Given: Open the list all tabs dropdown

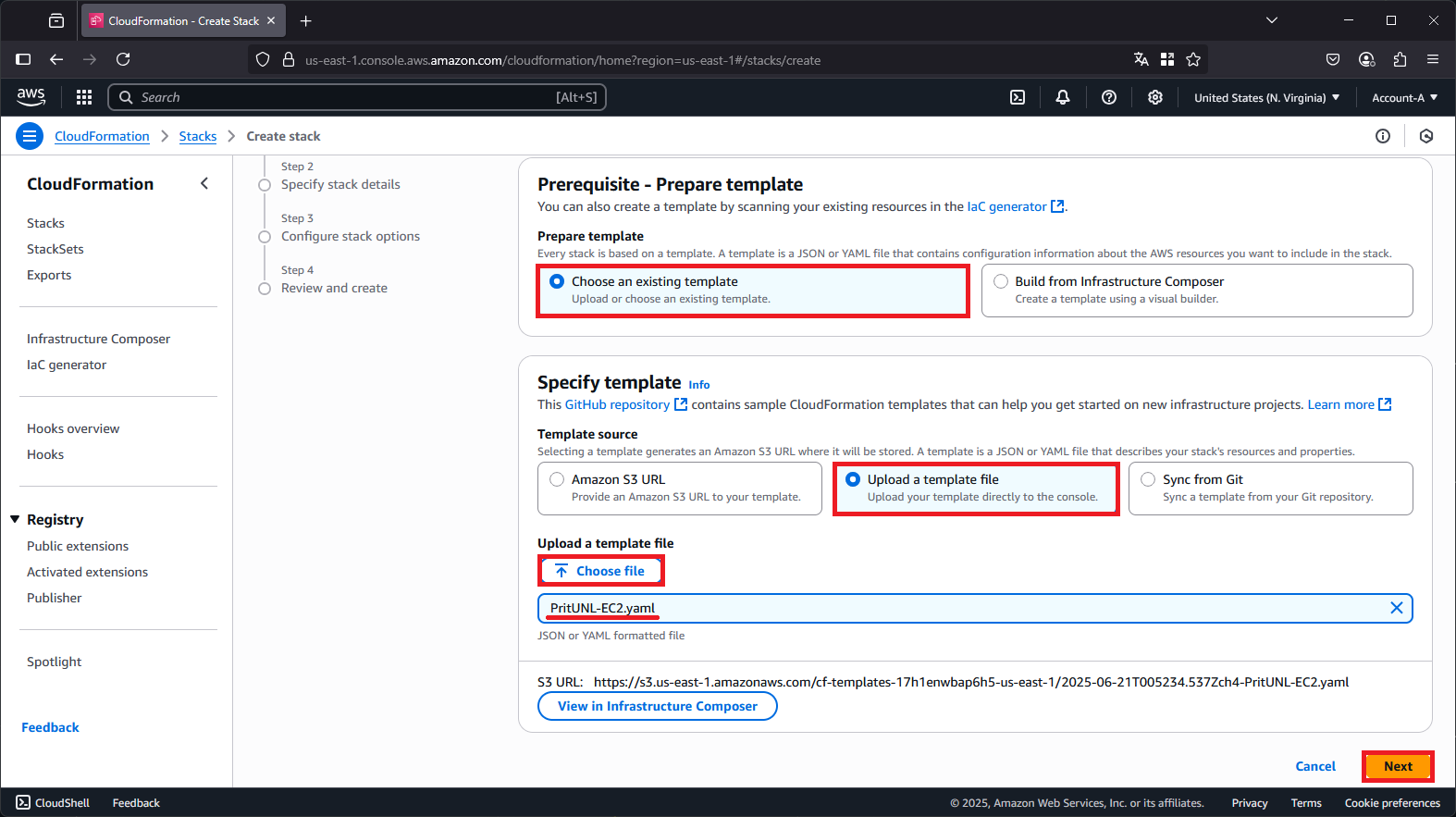Looking at the screenshot, I should coord(1272,20).
